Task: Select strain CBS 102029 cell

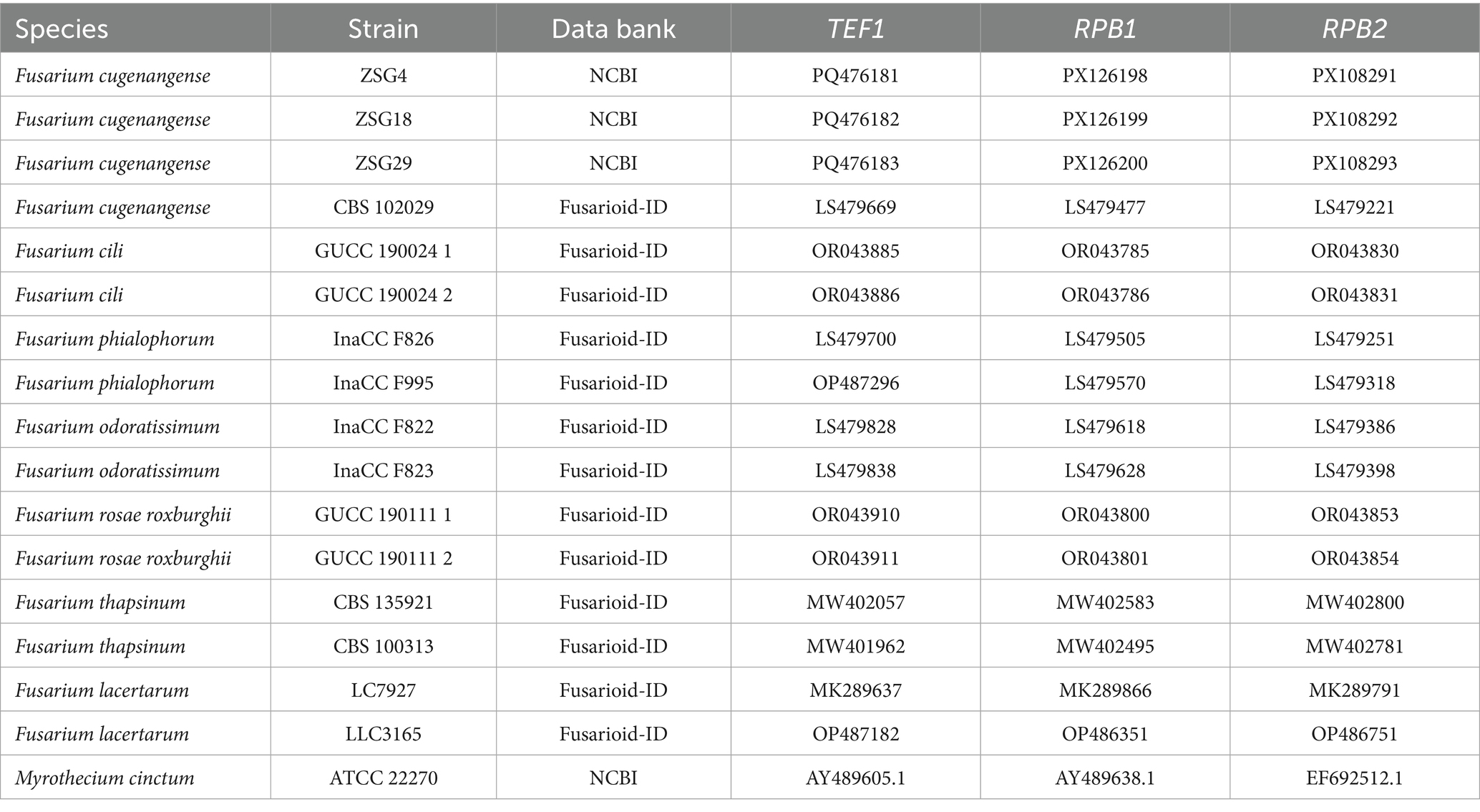Action: point(384,207)
